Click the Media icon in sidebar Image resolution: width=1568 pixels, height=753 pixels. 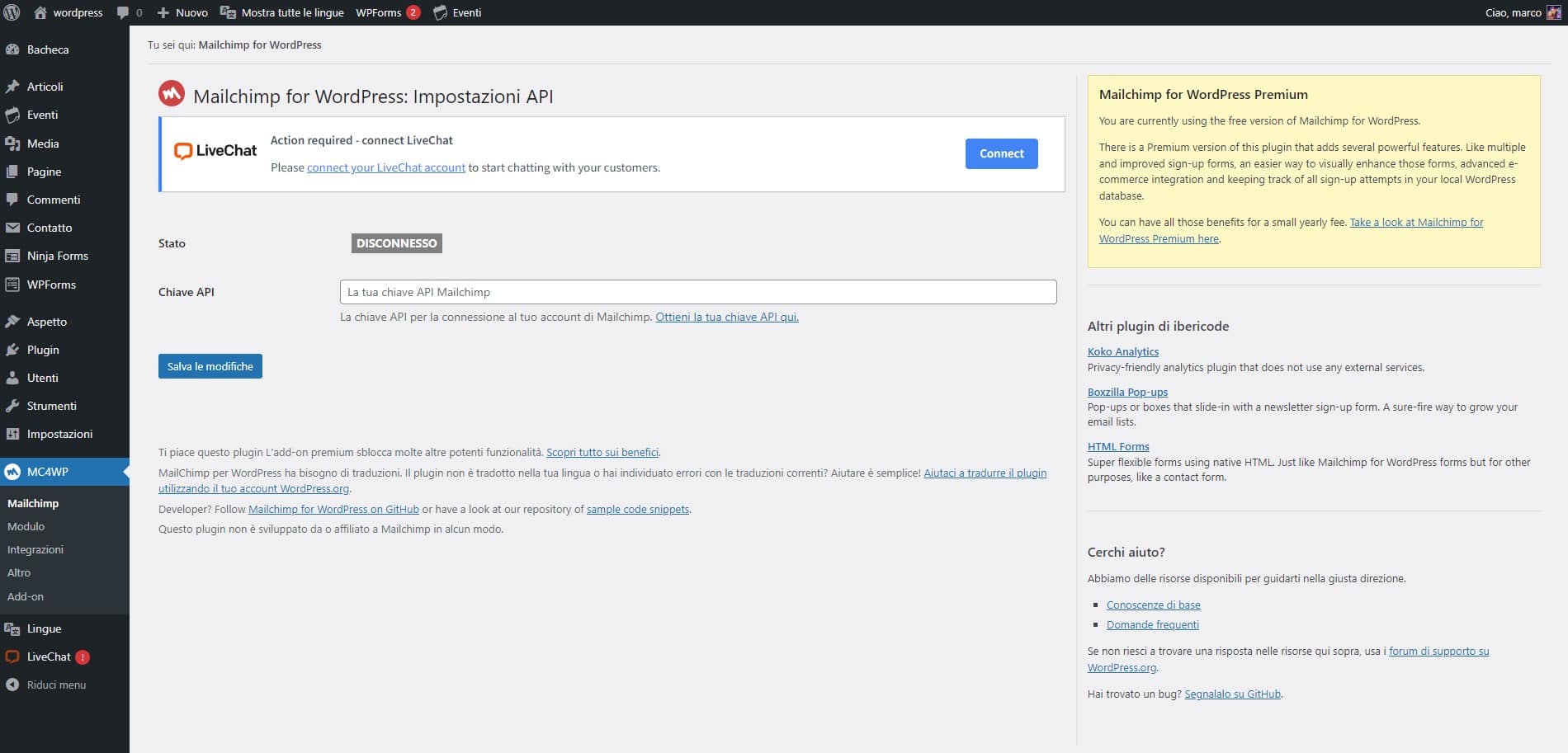coord(12,144)
